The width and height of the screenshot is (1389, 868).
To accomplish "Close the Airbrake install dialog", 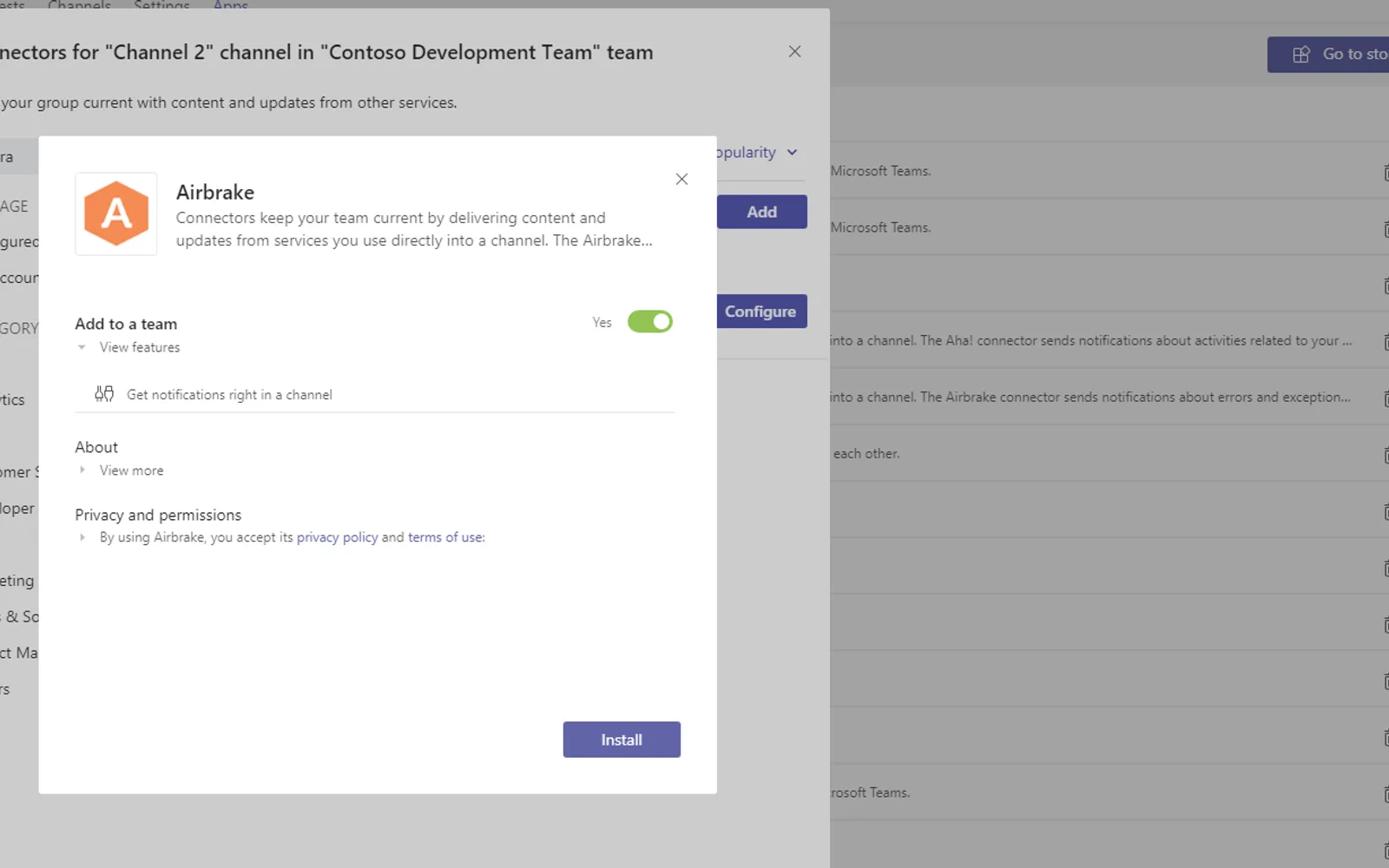I will [x=681, y=179].
